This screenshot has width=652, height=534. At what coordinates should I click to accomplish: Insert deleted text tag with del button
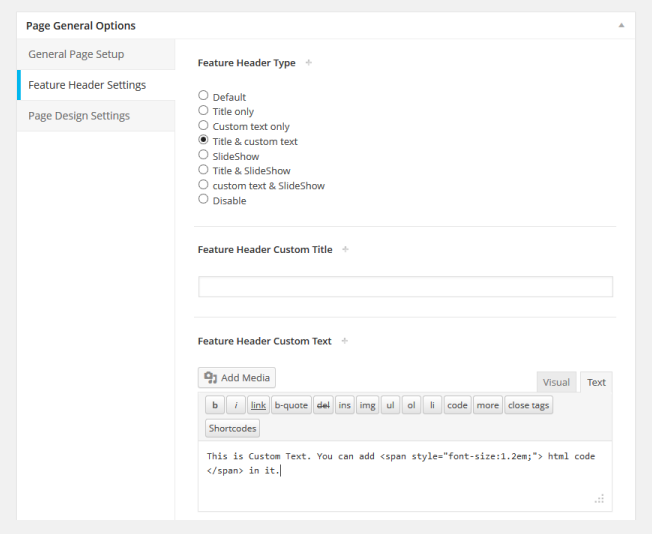323,405
